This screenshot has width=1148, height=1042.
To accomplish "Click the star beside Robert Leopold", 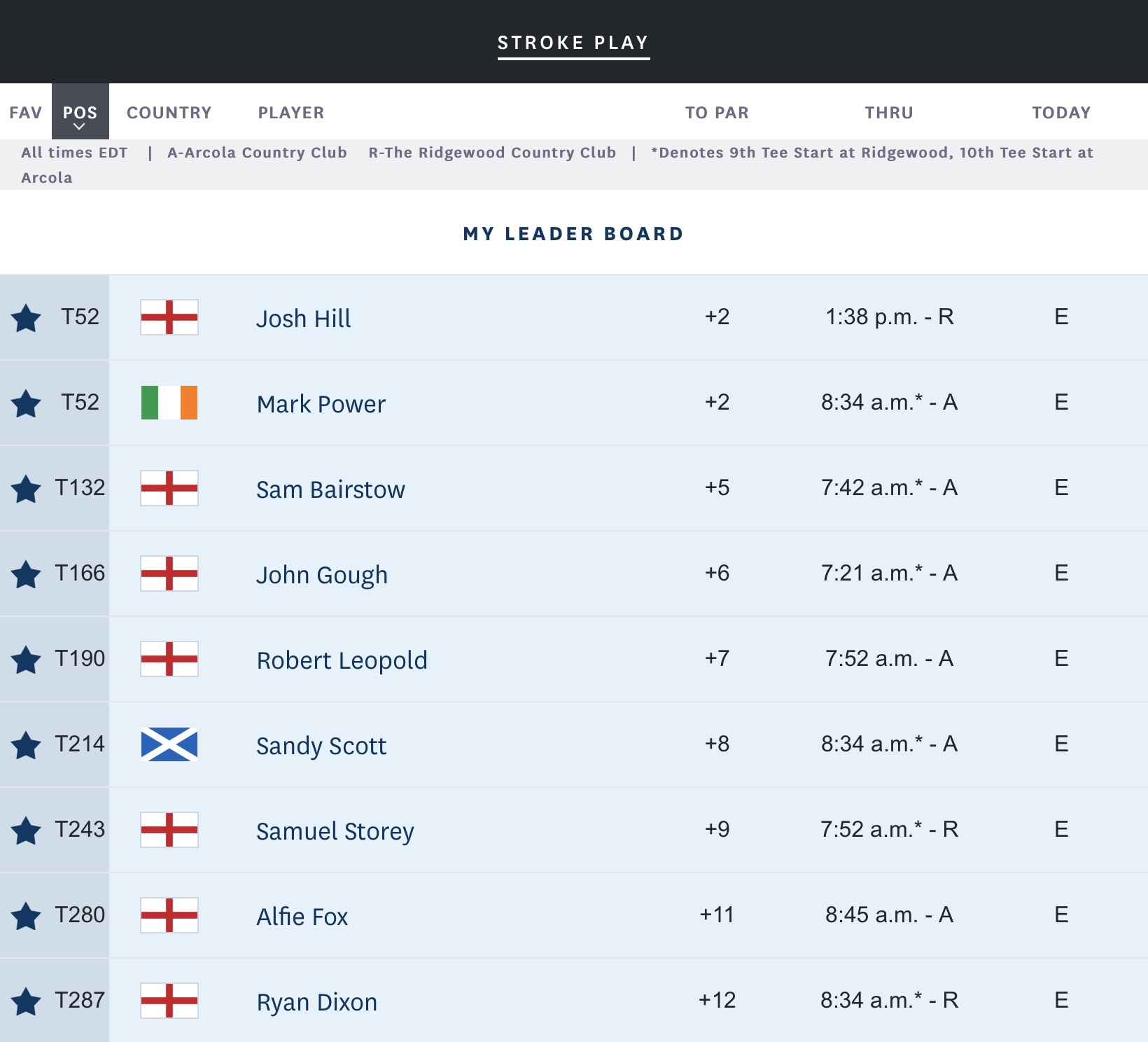I will pos(26,660).
